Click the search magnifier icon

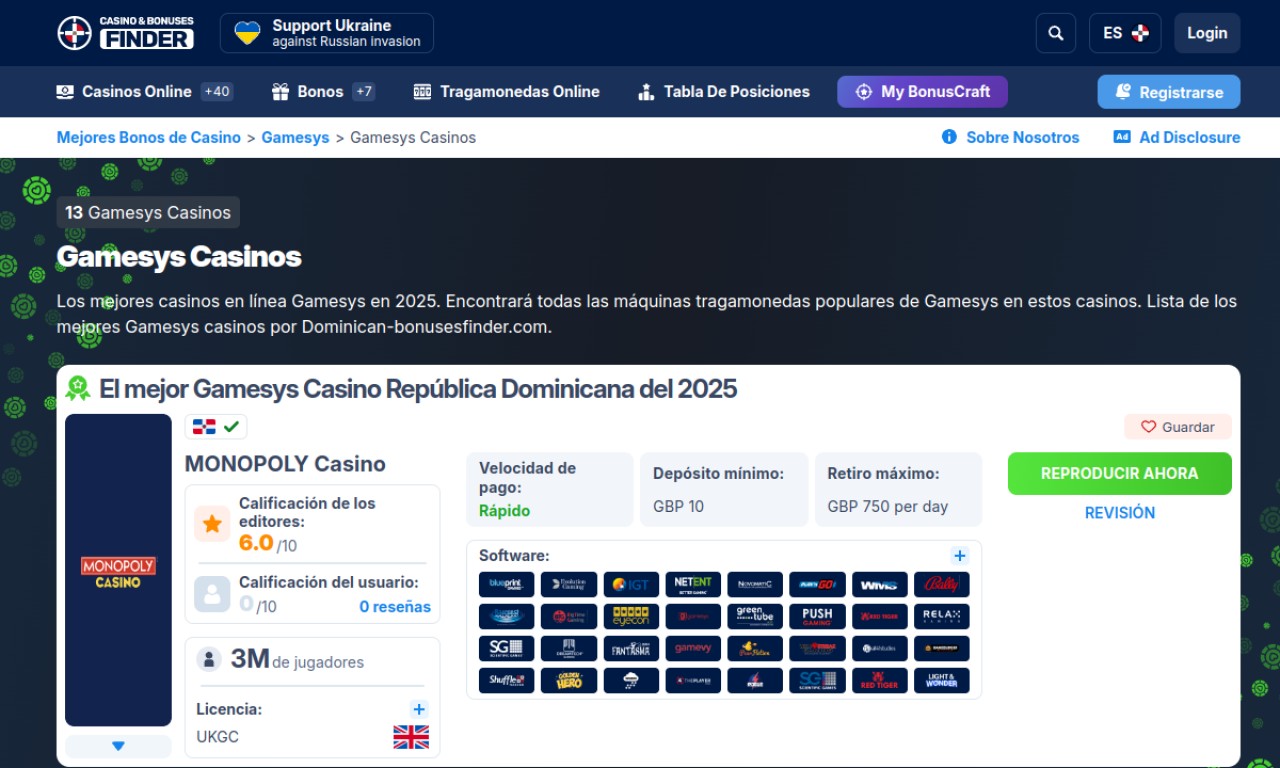point(1055,33)
